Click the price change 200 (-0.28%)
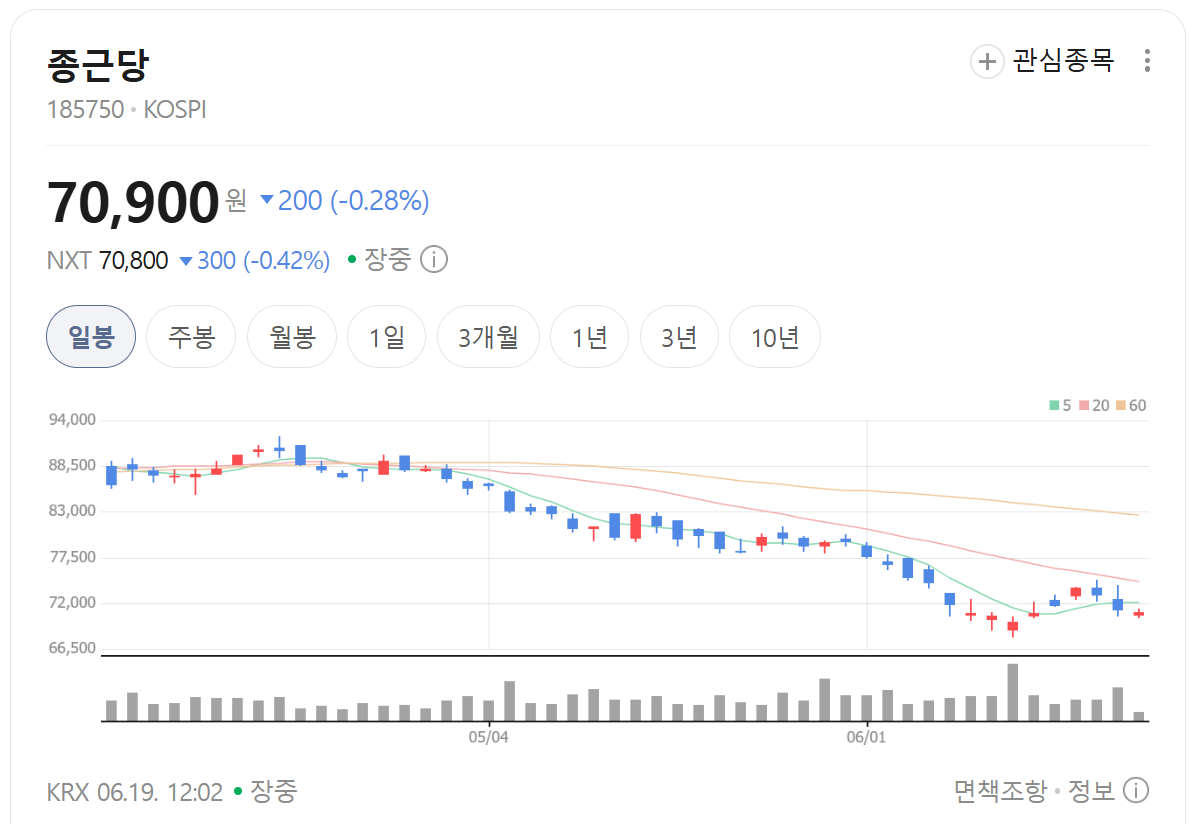 (x=345, y=201)
